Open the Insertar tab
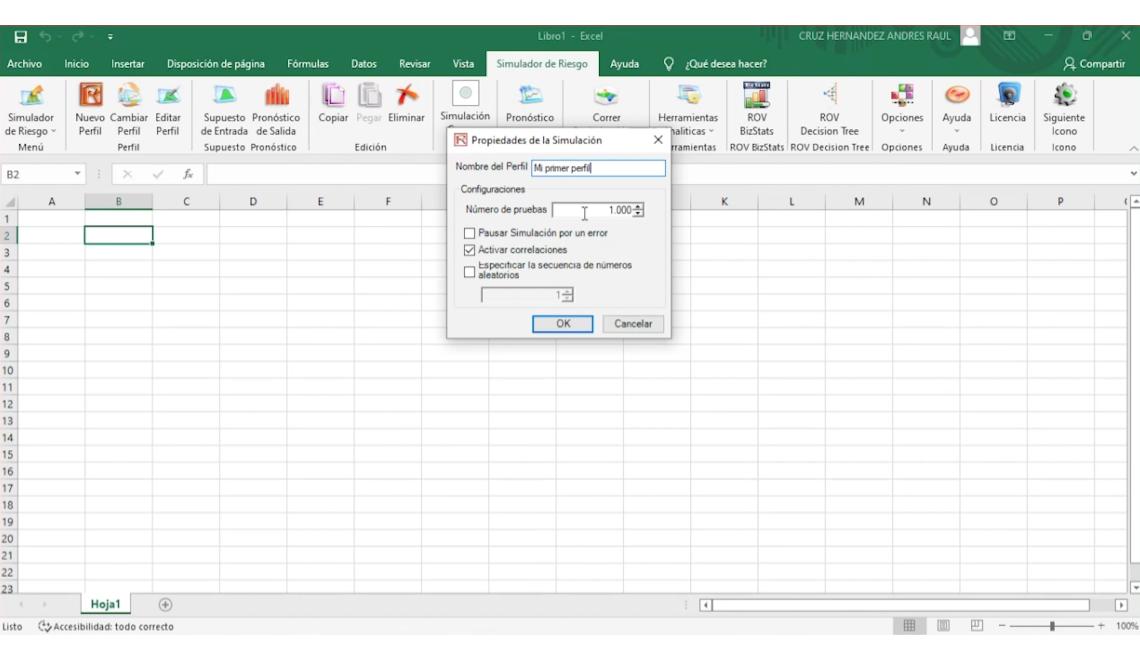Image resolution: width=1140 pixels, height=670 pixels. click(x=128, y=64)
